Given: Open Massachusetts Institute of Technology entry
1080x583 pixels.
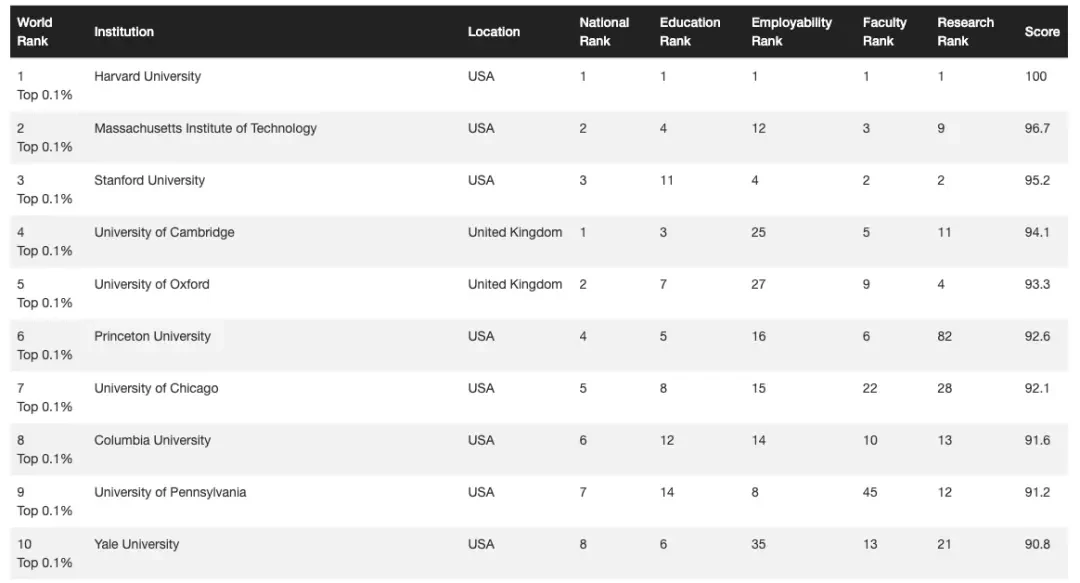Looking at the screenshot, I should [x=205, y=128].
